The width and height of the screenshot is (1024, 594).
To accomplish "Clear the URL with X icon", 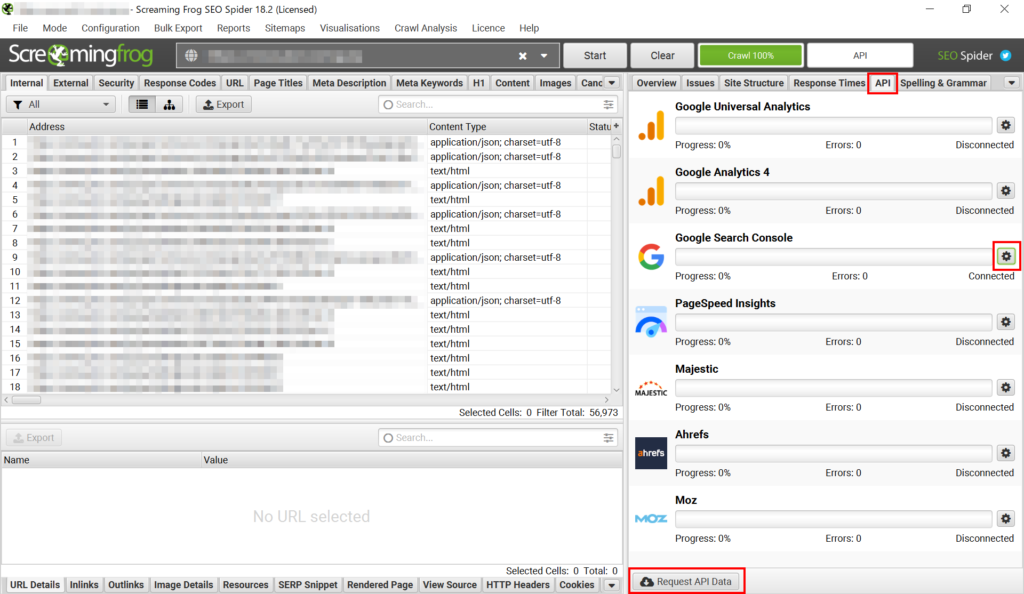I will pos(522,56).
